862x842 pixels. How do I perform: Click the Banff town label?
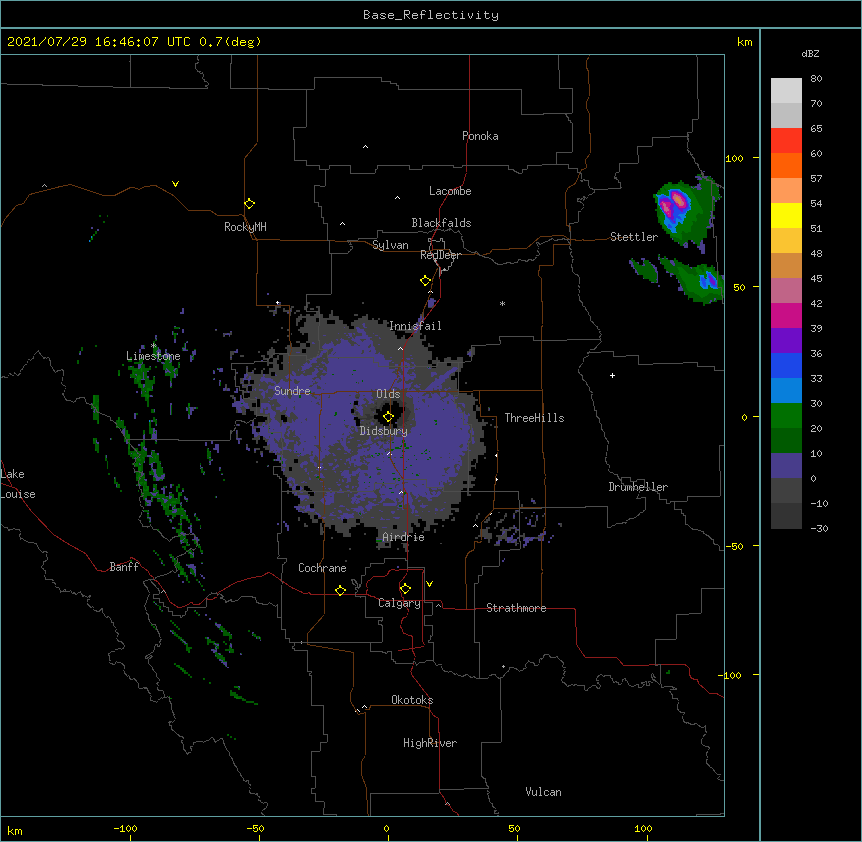click(x=124, y=567)
